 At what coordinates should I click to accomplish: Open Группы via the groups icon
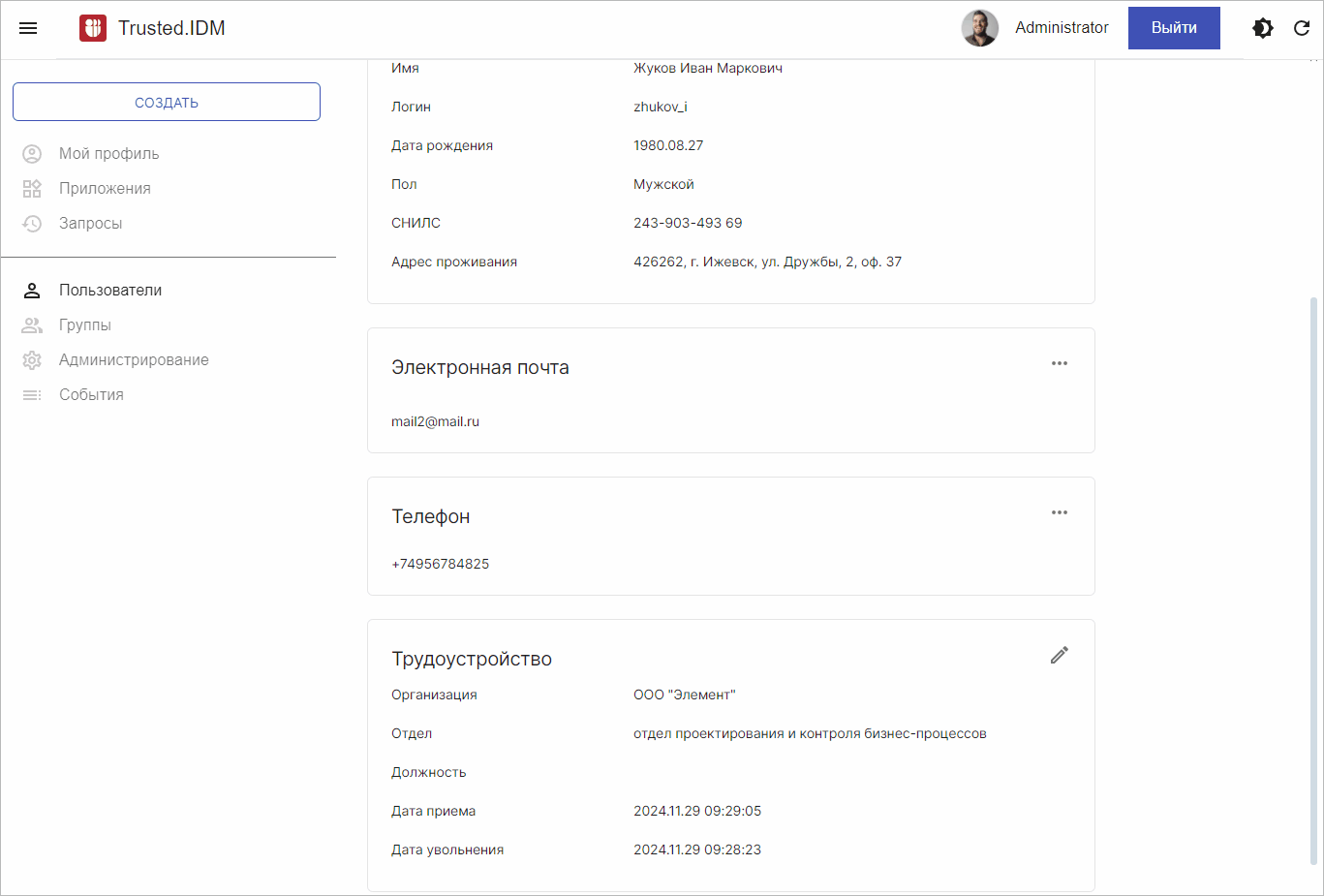(32, 324)
